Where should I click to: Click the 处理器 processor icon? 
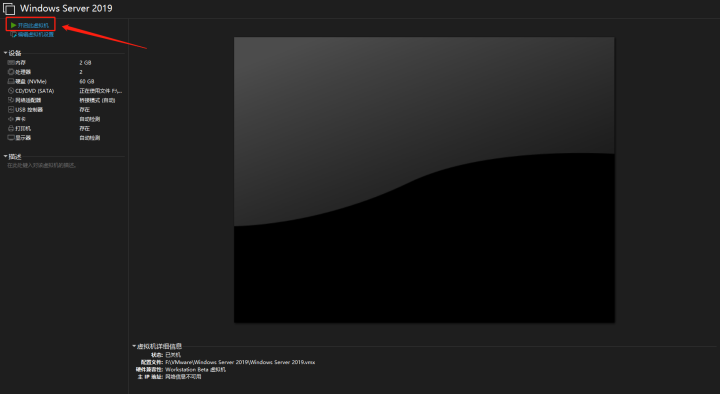point(11,72)
